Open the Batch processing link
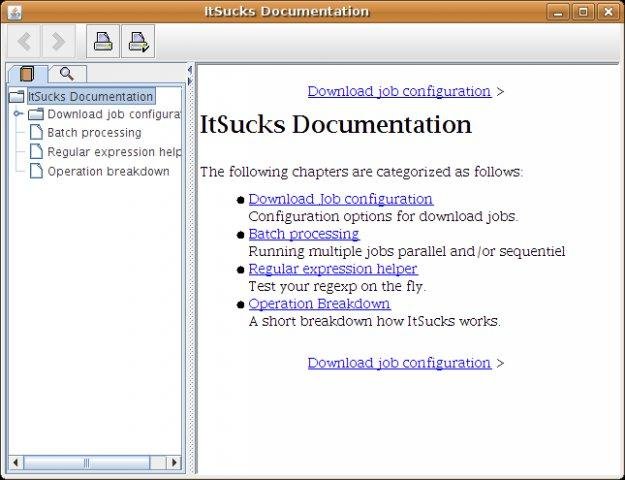This screenshot has height=480, width=625. pyautogui.click(x=304, y=234)
